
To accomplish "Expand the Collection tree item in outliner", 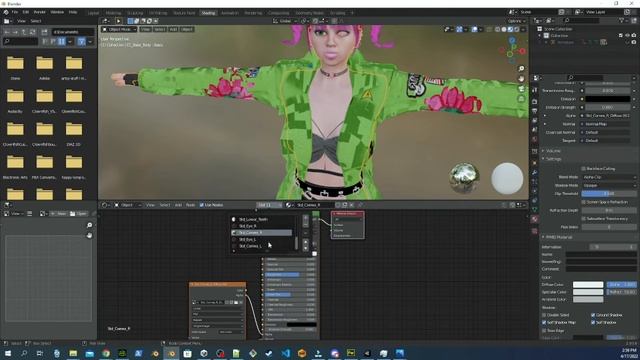I will tap(540, 36).
